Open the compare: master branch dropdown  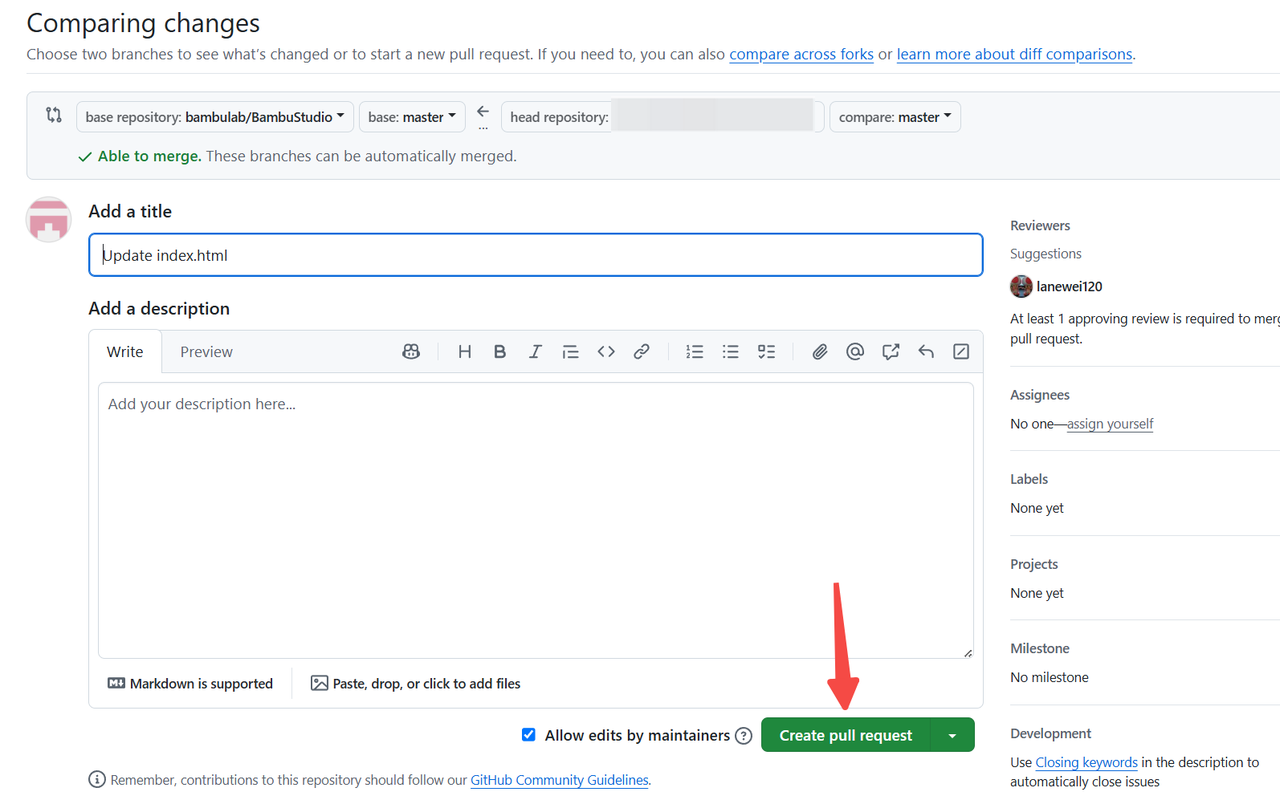coord(895,117)
